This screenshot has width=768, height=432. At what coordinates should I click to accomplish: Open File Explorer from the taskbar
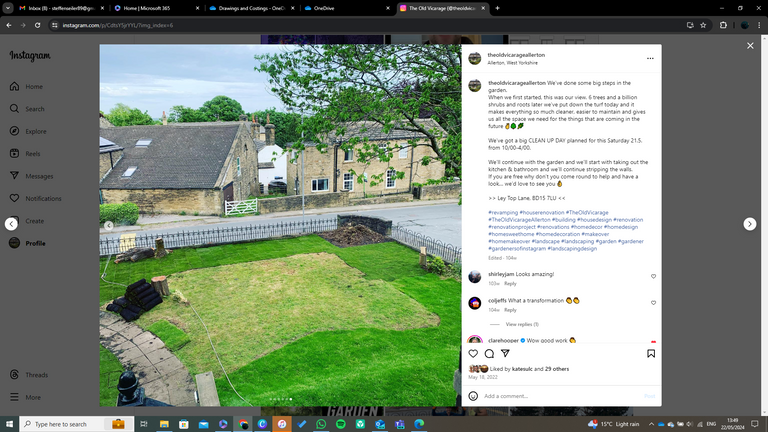164,424
